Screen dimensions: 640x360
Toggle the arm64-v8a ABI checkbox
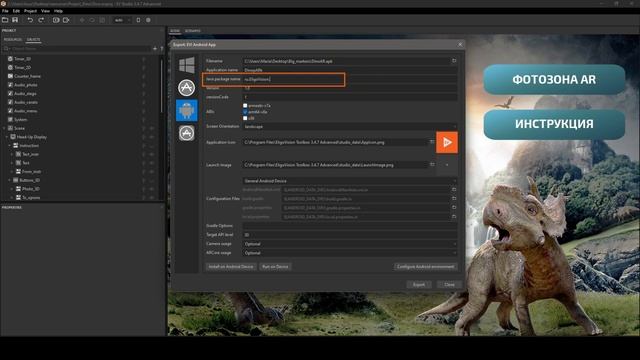pos(245,111)
